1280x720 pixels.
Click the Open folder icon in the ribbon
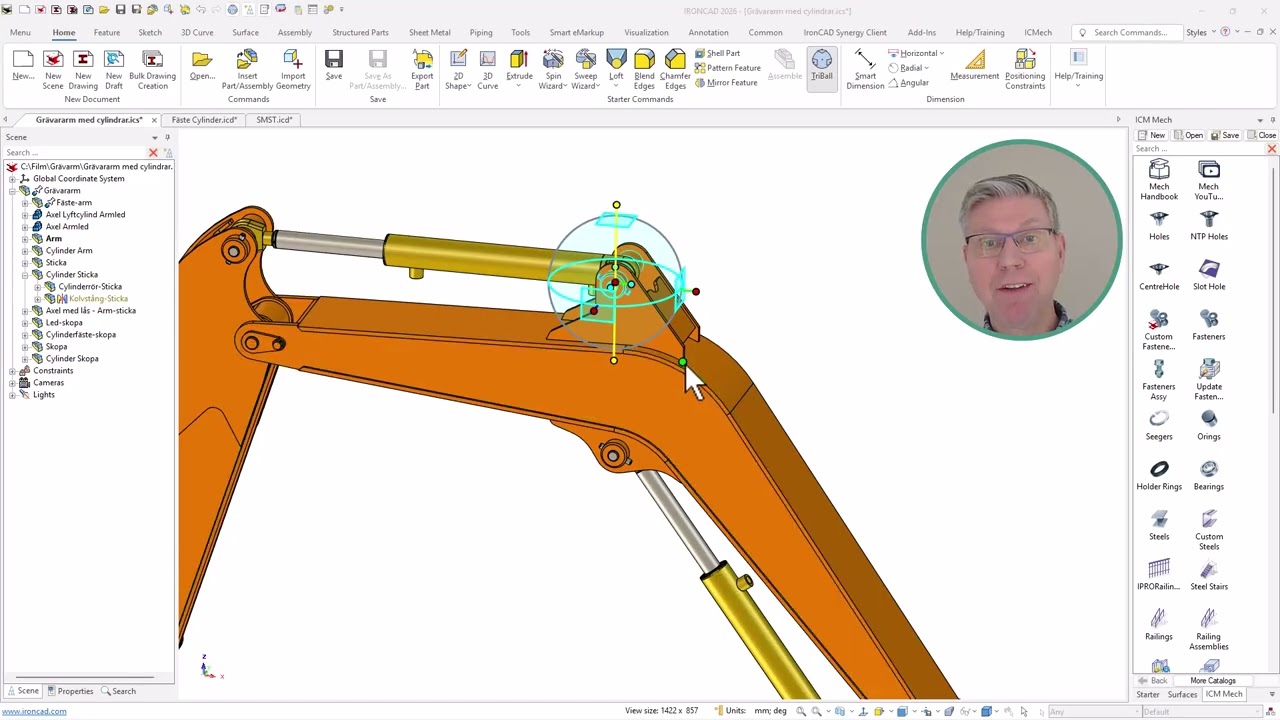pyautogui.click(x=202, y=66)
